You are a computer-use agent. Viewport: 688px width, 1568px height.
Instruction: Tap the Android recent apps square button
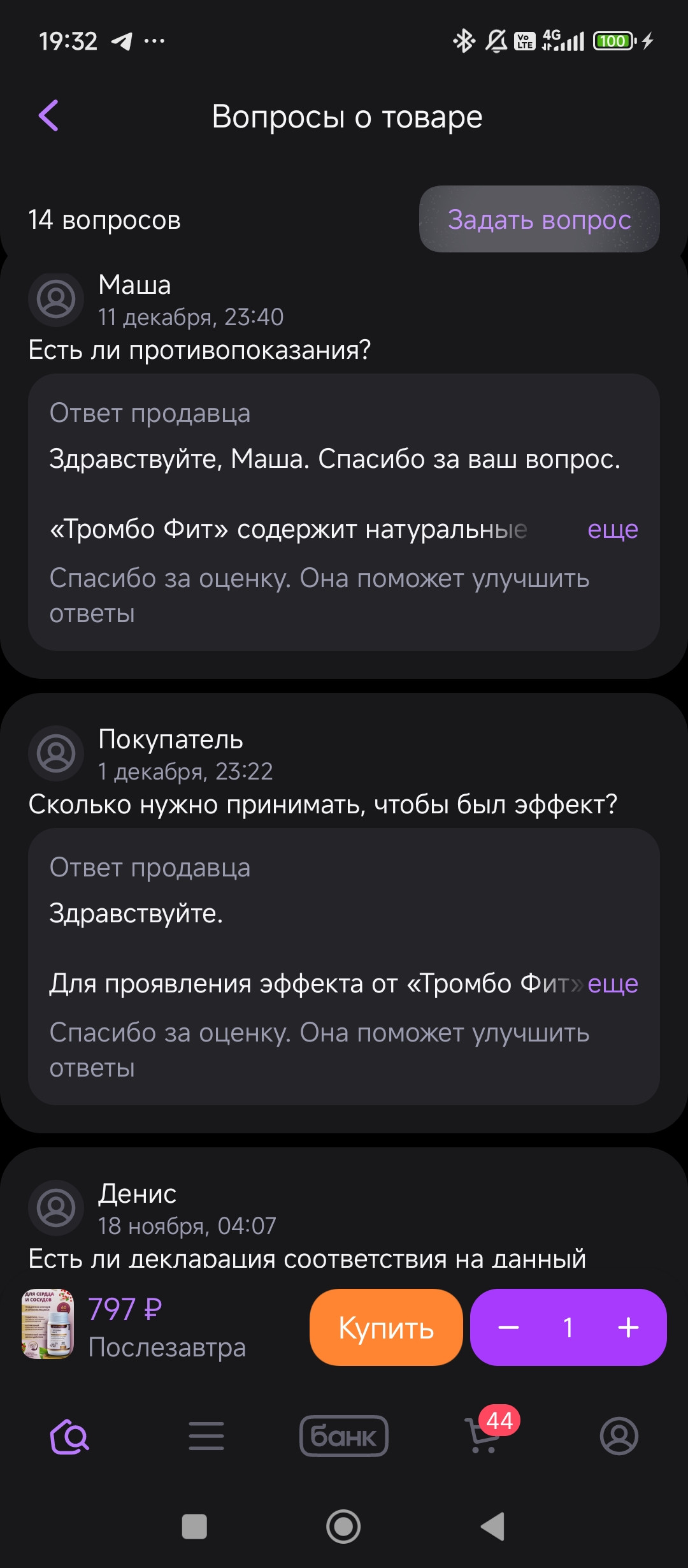tap(194, 1527)
